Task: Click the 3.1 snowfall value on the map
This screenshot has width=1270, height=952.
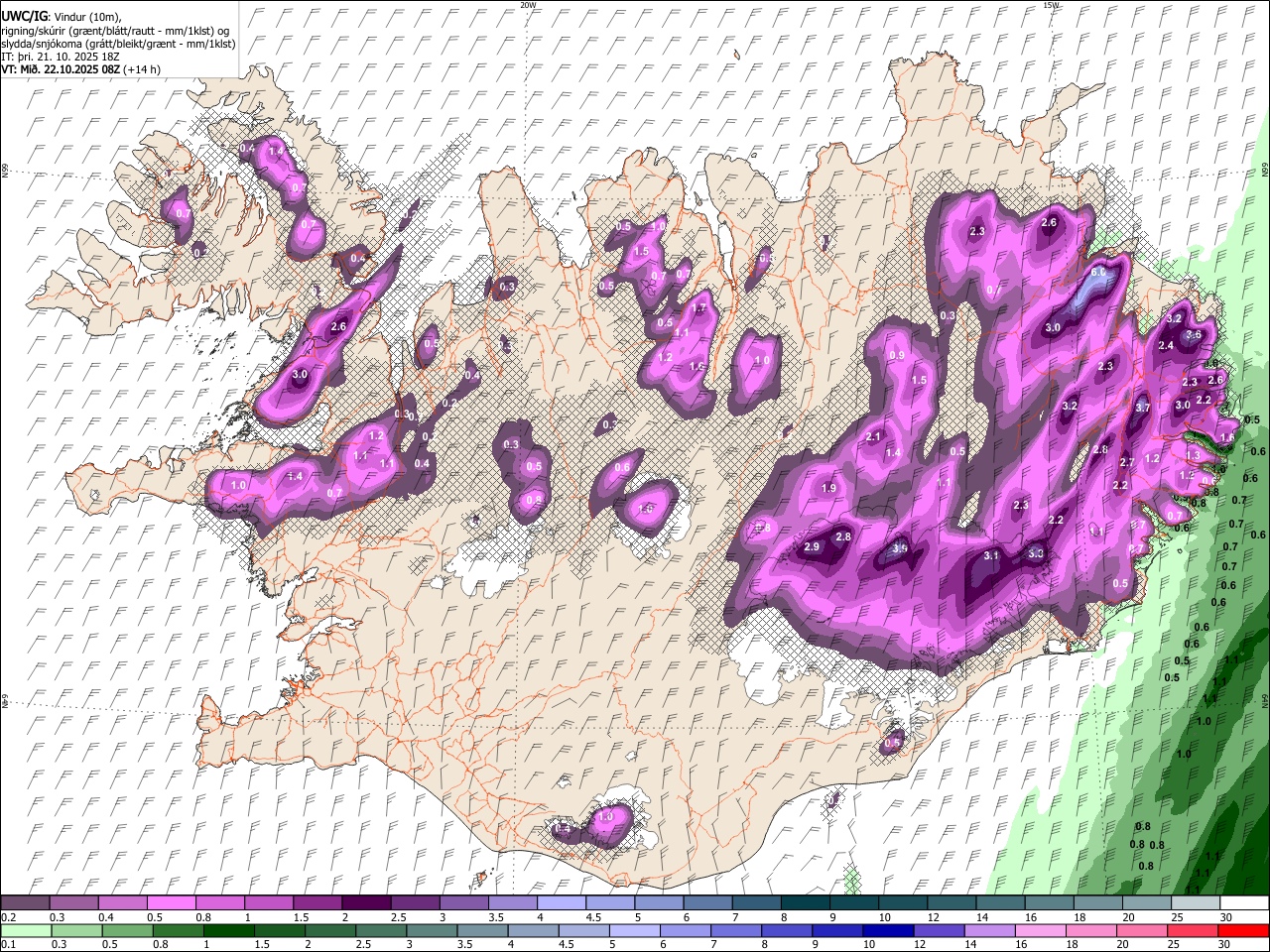Action: (x=990, y=556)
